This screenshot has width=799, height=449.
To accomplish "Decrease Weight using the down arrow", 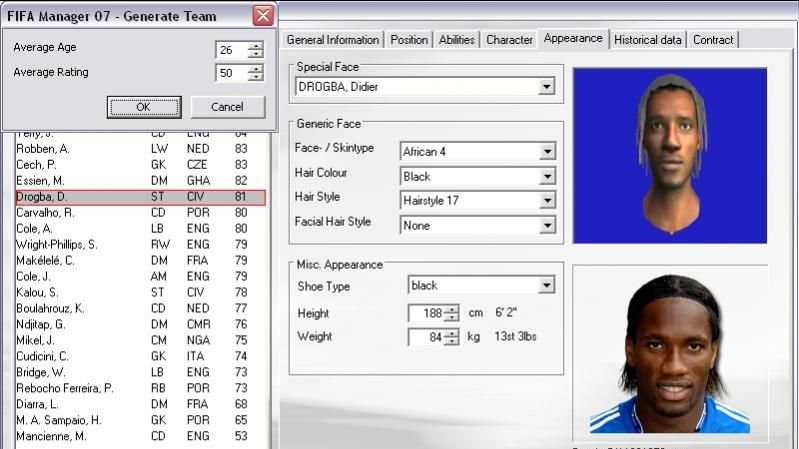I will click(x=451, y=341).
